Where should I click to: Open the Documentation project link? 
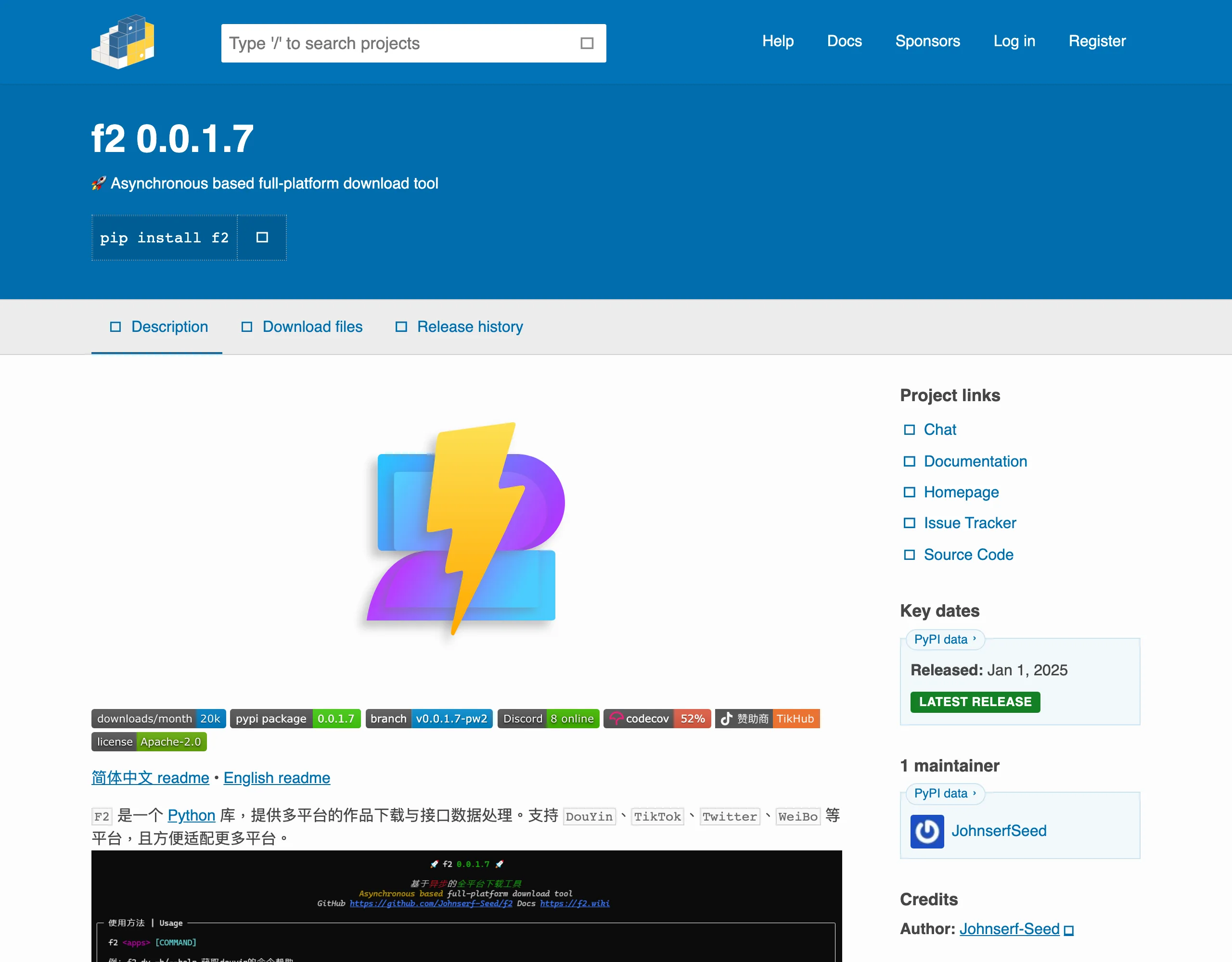[975, 461]
